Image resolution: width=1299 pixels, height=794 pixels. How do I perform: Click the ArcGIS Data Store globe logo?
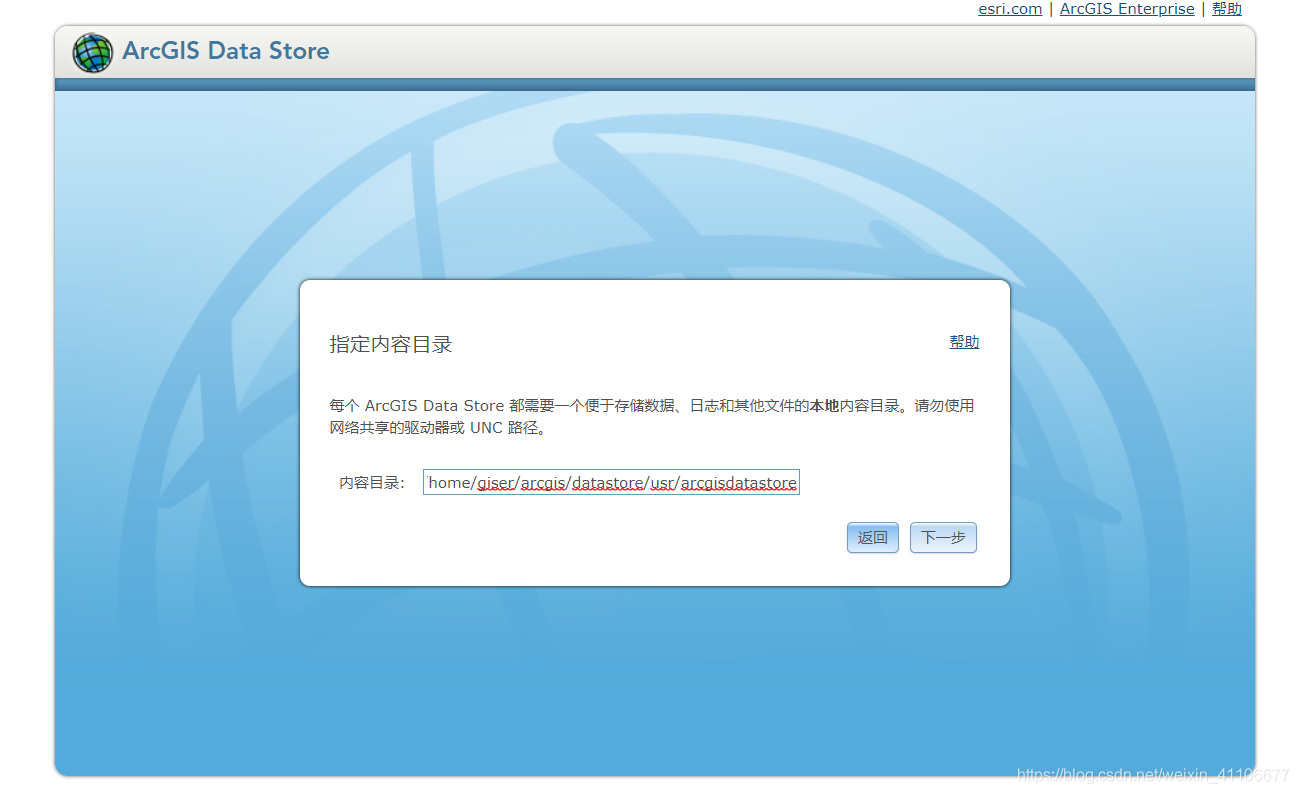(x=92, y=52)
